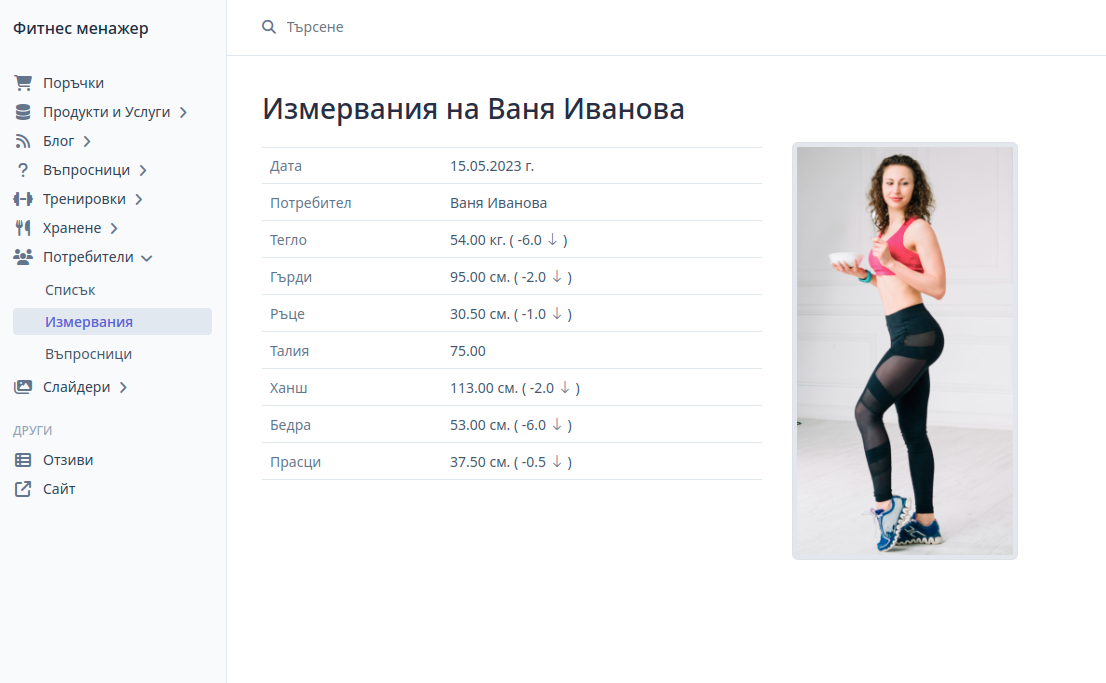Image resolution: width=1106 pixels, height=683 pixels.
Task: Expand the Слайдери chevron
Action: (x=123, y=387)
